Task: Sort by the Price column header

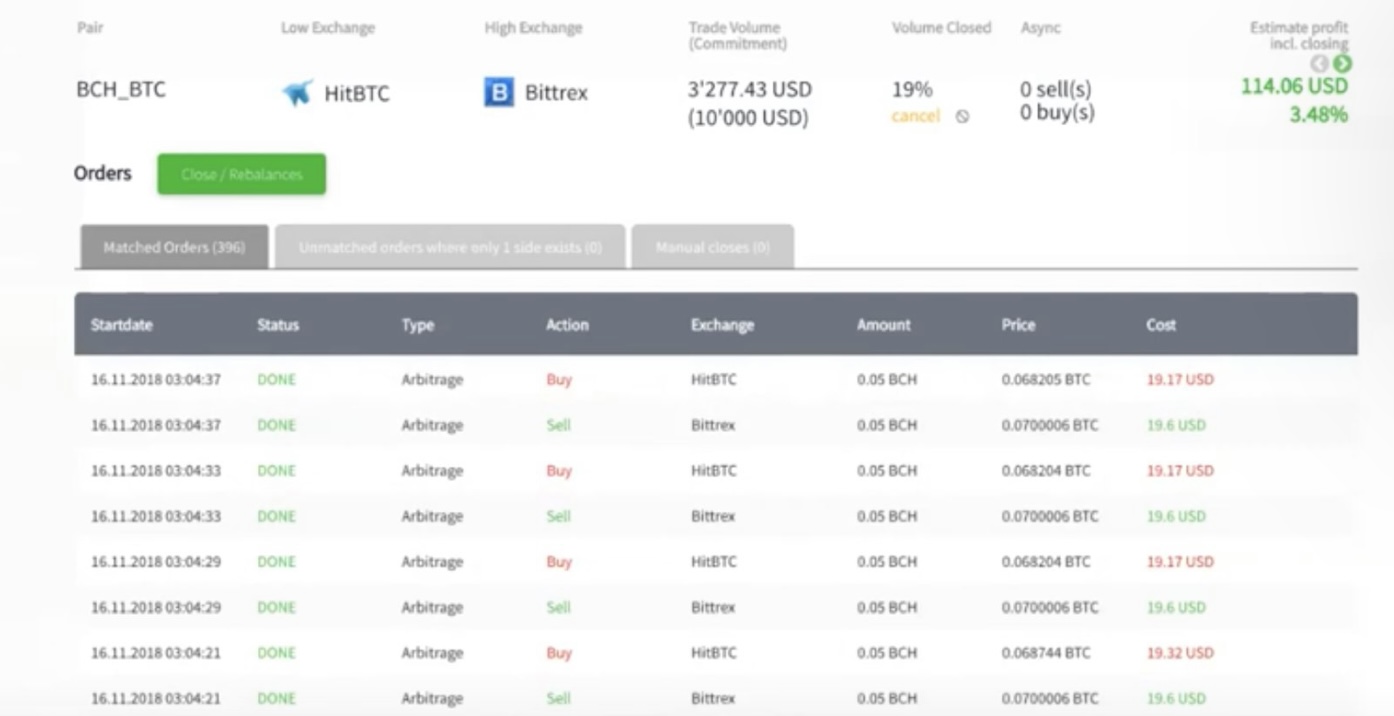Action: [x=1018, y=325]
